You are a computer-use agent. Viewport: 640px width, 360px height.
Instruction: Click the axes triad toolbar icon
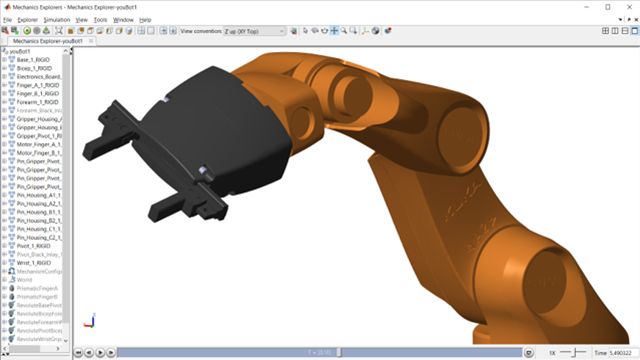tap(365, 31)
